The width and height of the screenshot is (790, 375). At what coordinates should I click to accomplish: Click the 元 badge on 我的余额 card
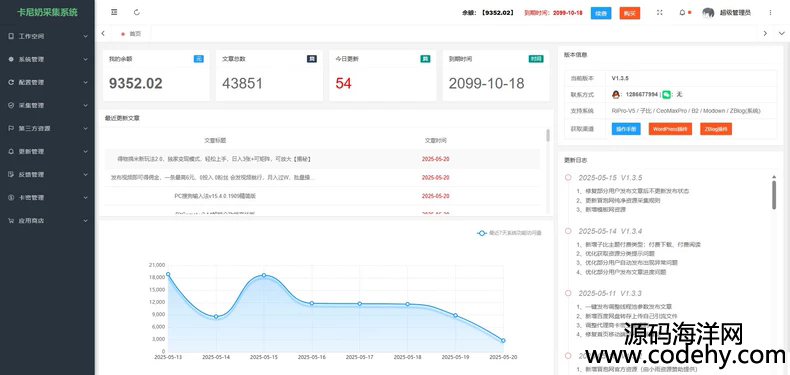click(199, 59)
